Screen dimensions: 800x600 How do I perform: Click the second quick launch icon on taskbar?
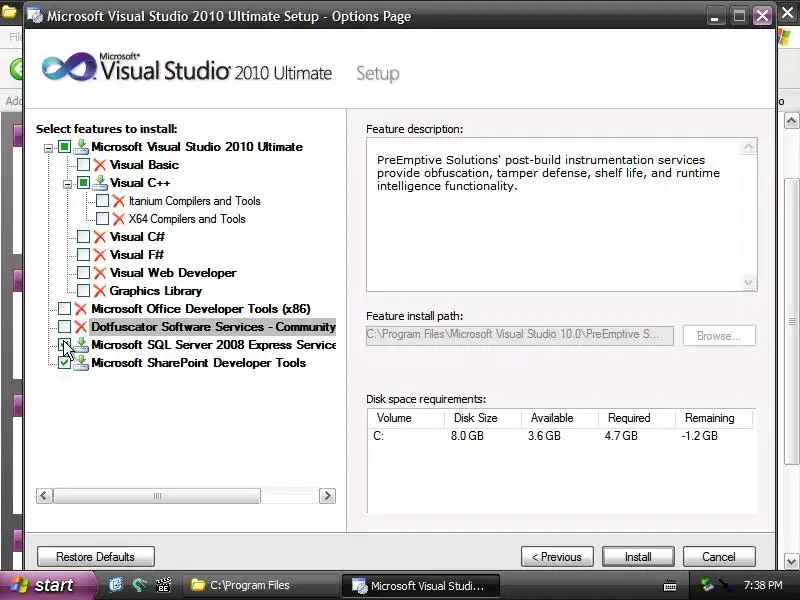click(x=139, y=585)
